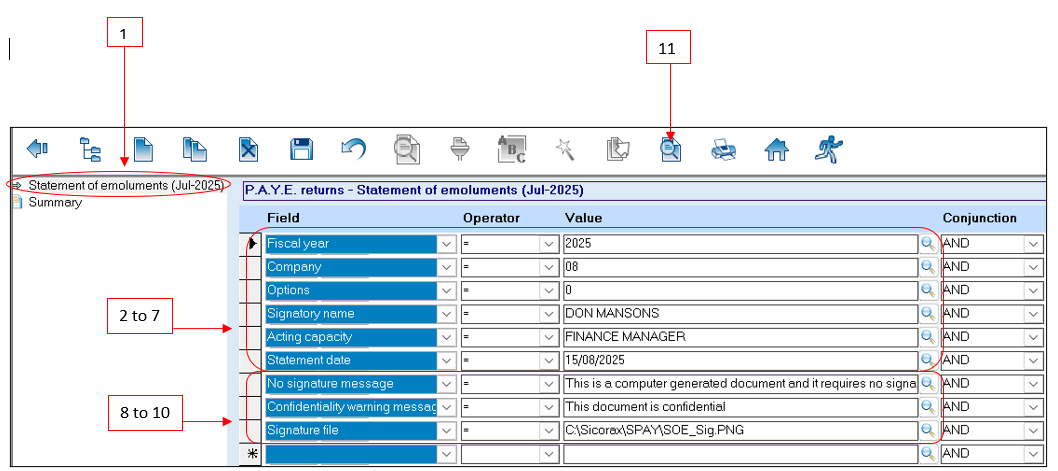Save using the floppy disk icon
Viewport: 1058px width, 471px height.
tap(300, 149)
